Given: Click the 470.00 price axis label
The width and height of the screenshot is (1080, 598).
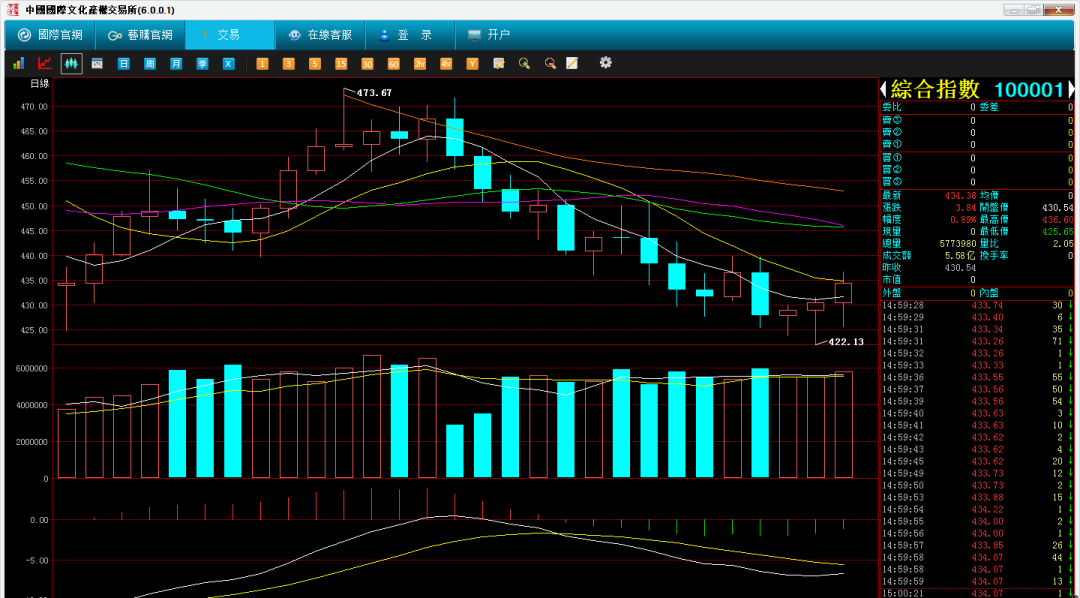Looking at the screenshot, I should 34,107.
